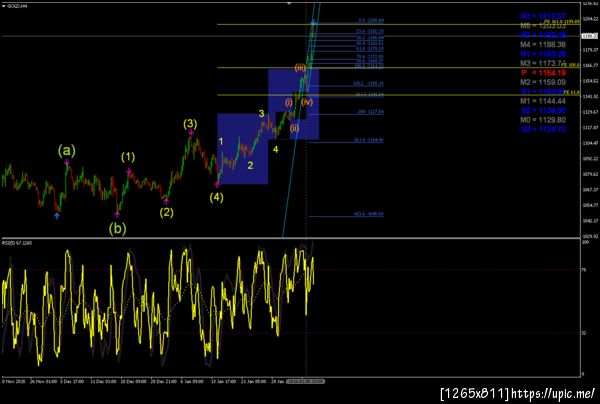600x404 pixels.
Task: Select the (a) wave label
Action: 67,151
